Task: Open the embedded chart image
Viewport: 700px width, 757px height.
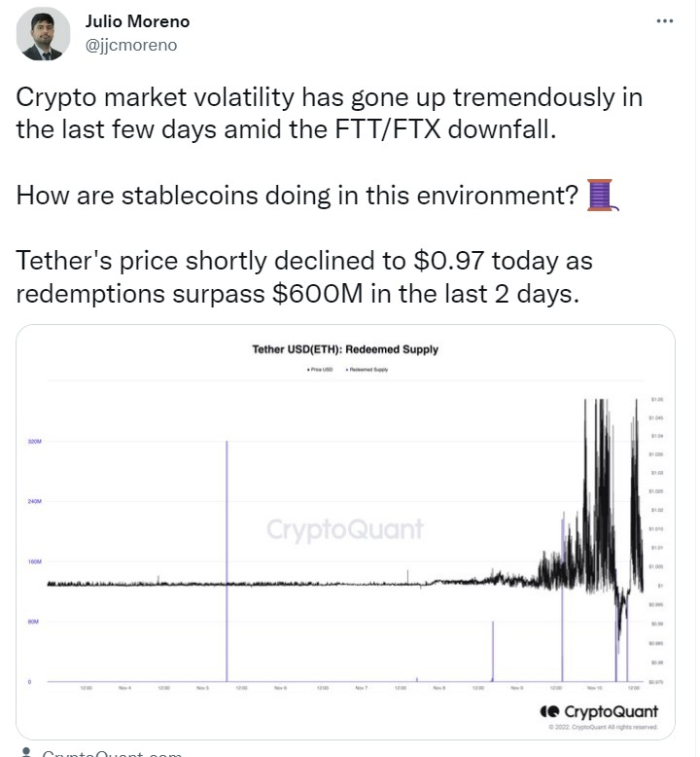Action: 346,532
